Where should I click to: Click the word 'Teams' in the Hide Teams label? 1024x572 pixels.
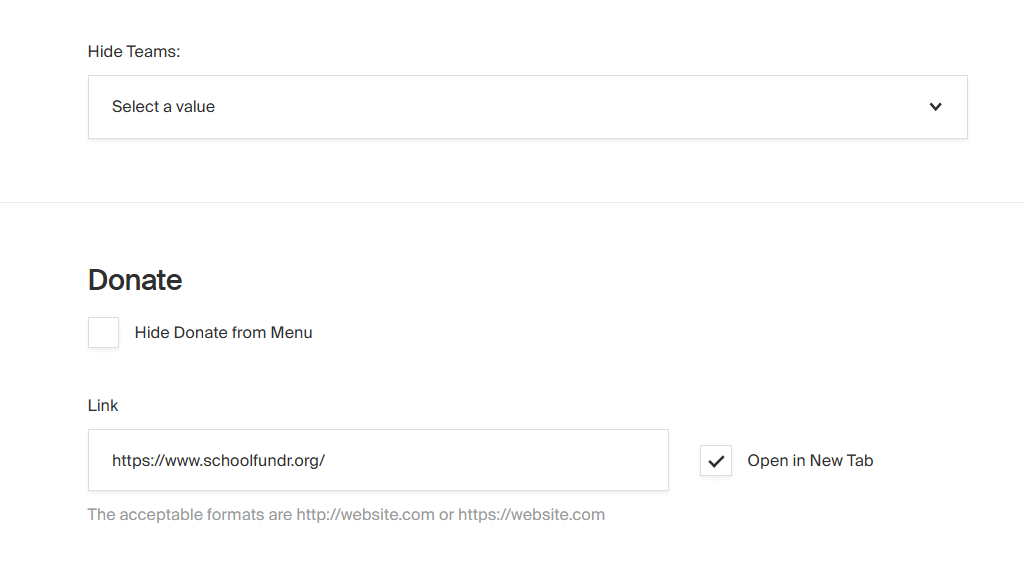pyautogui.click(x=151, y=52)
